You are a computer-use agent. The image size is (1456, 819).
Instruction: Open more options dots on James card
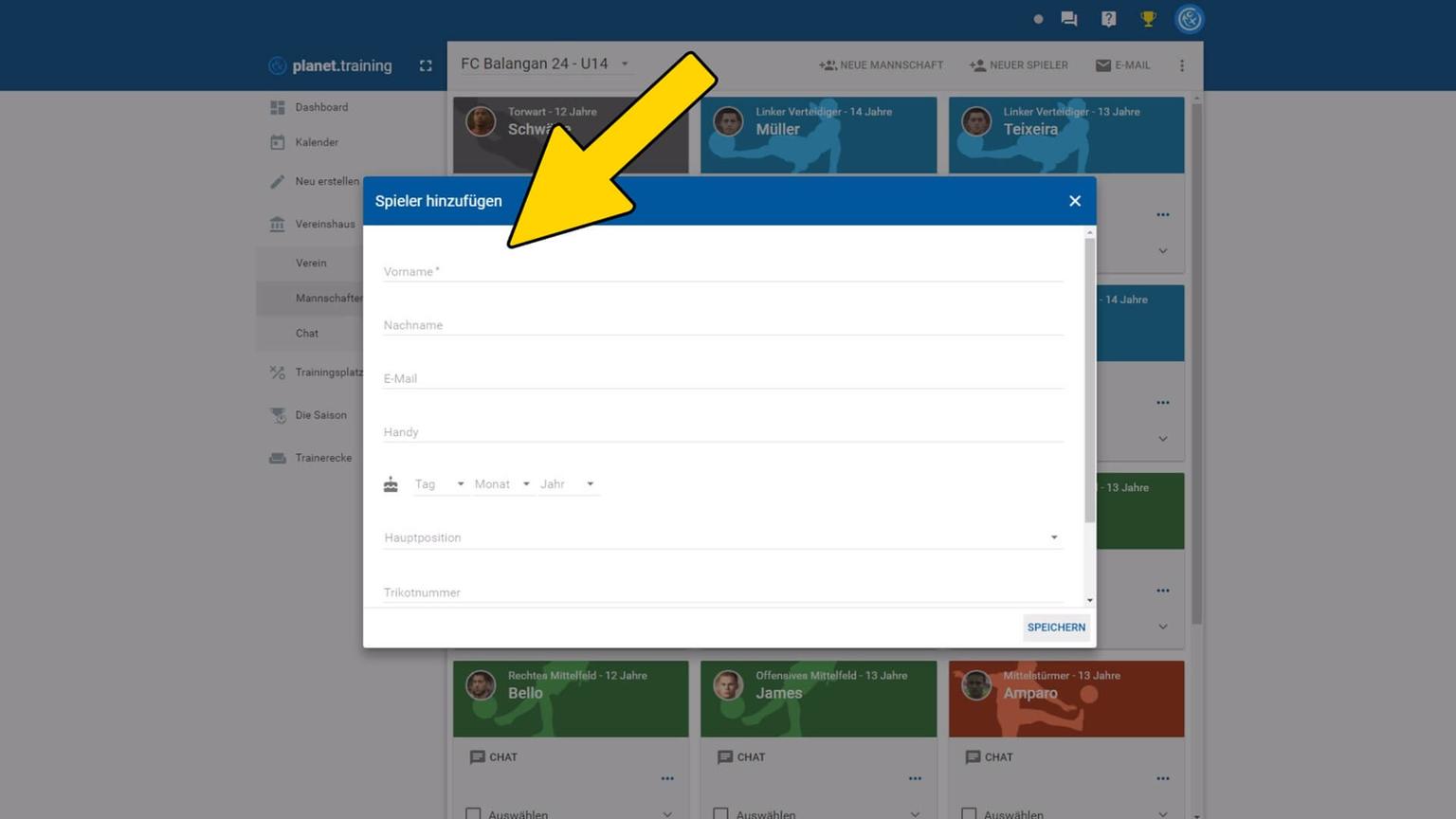click(915, 779)
